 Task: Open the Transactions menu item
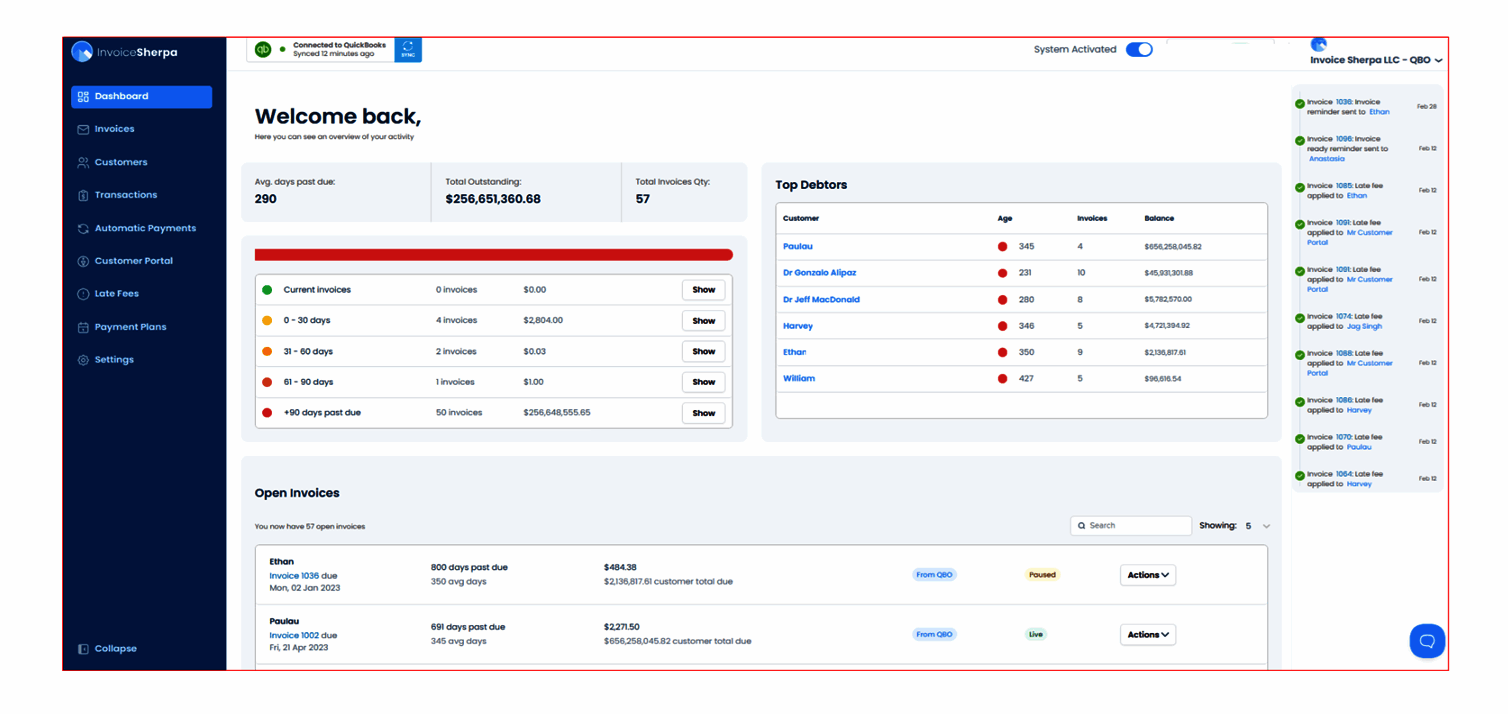[125, 195]
